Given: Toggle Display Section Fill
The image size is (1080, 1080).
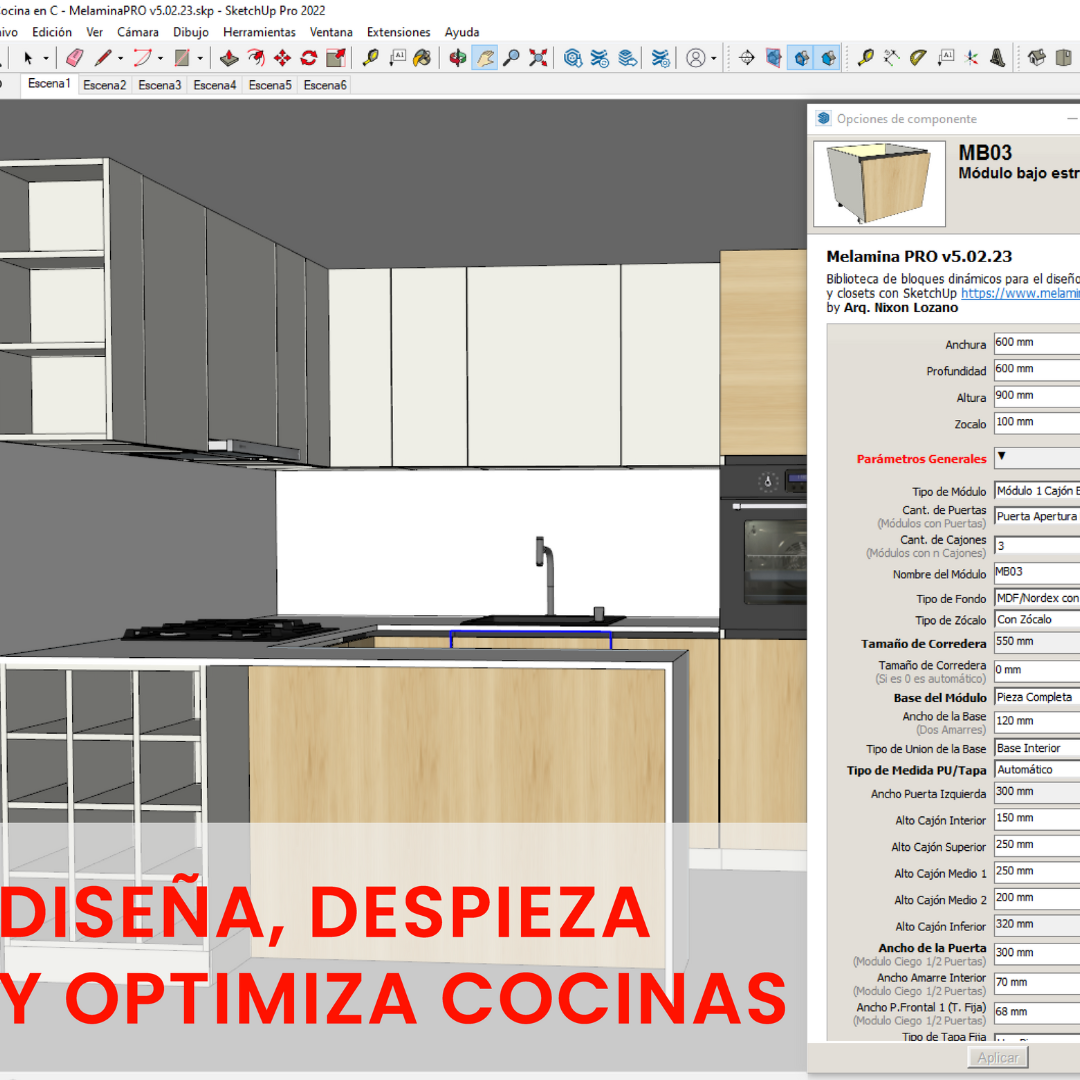Looking at the screenshot, I should [829, 59].
